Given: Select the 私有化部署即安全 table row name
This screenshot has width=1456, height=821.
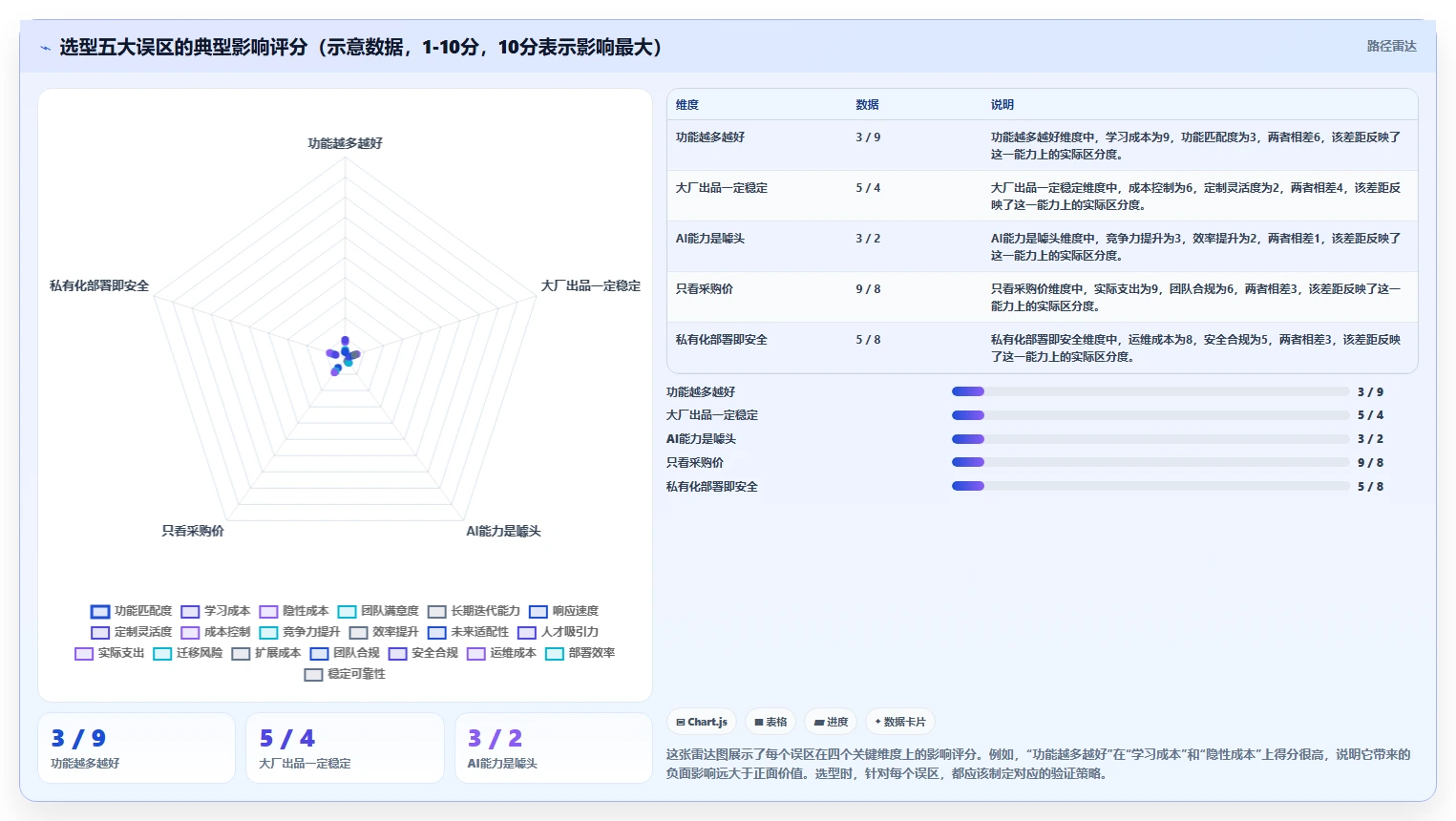Looking at the screenshot, I should pyautogui.click(x=721, y=340).
